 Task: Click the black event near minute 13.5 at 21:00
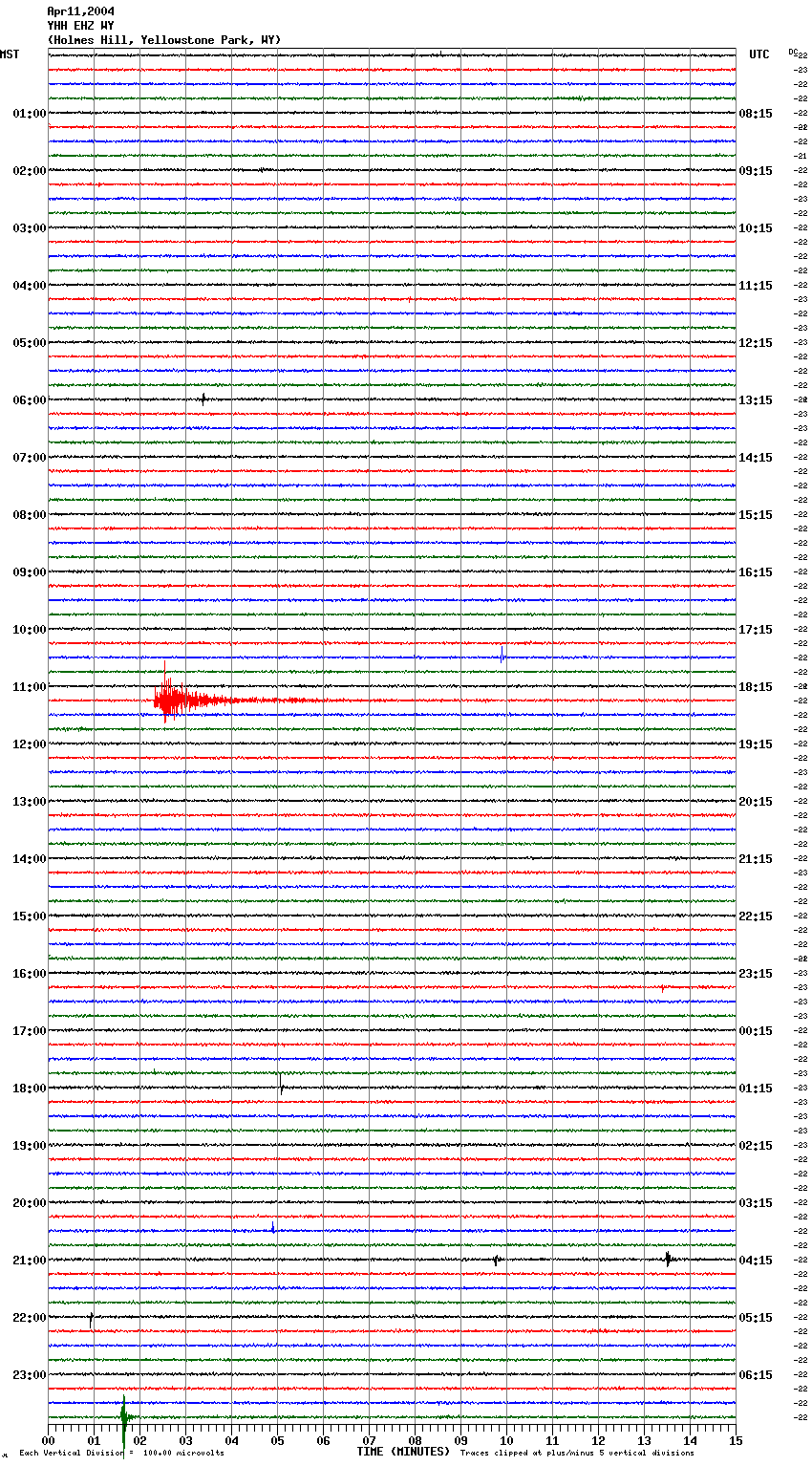669,1259
